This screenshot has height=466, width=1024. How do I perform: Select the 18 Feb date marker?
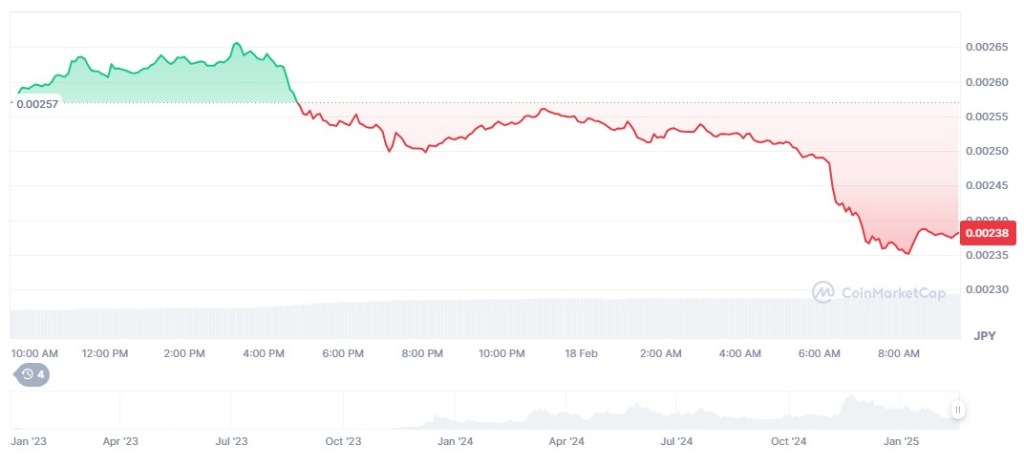pos(581,354)
